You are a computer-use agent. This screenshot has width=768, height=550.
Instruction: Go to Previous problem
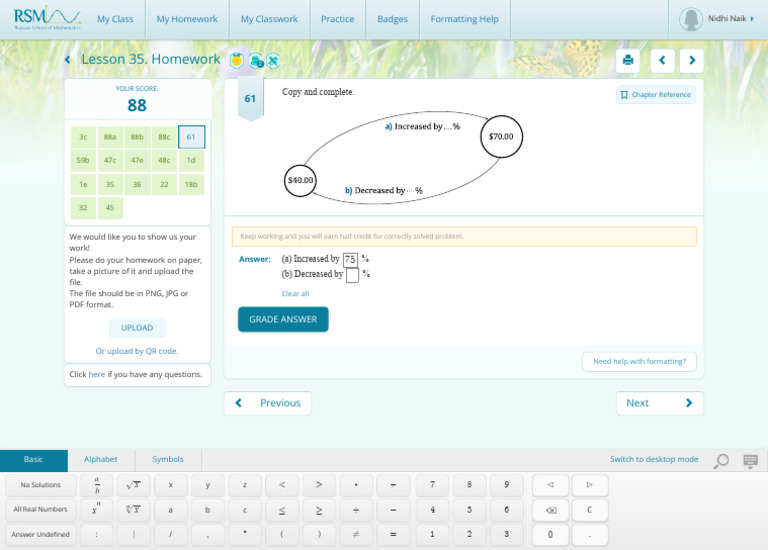tap(267, 403)
